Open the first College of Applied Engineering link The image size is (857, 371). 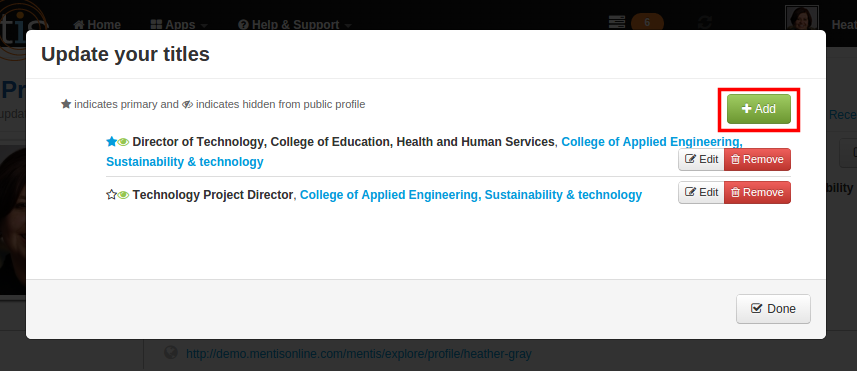pyautogui.click(x=424, y=152)
